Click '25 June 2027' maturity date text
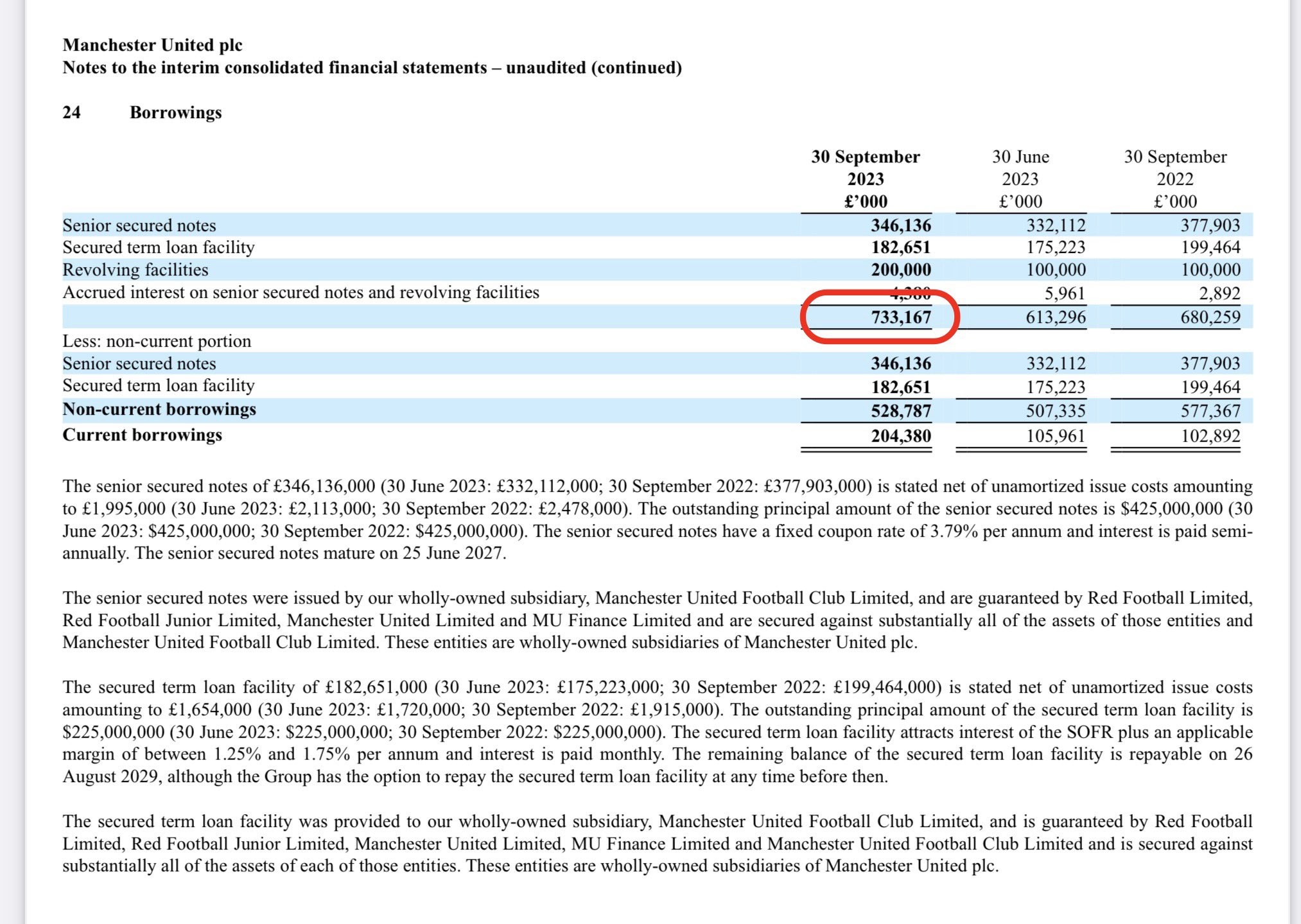This screenshot has width=1301, height=924. (x=453, y=554)
